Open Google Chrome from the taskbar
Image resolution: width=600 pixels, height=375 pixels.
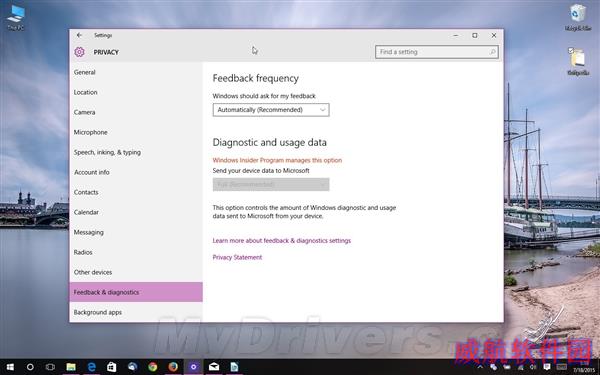pos(153,367)
